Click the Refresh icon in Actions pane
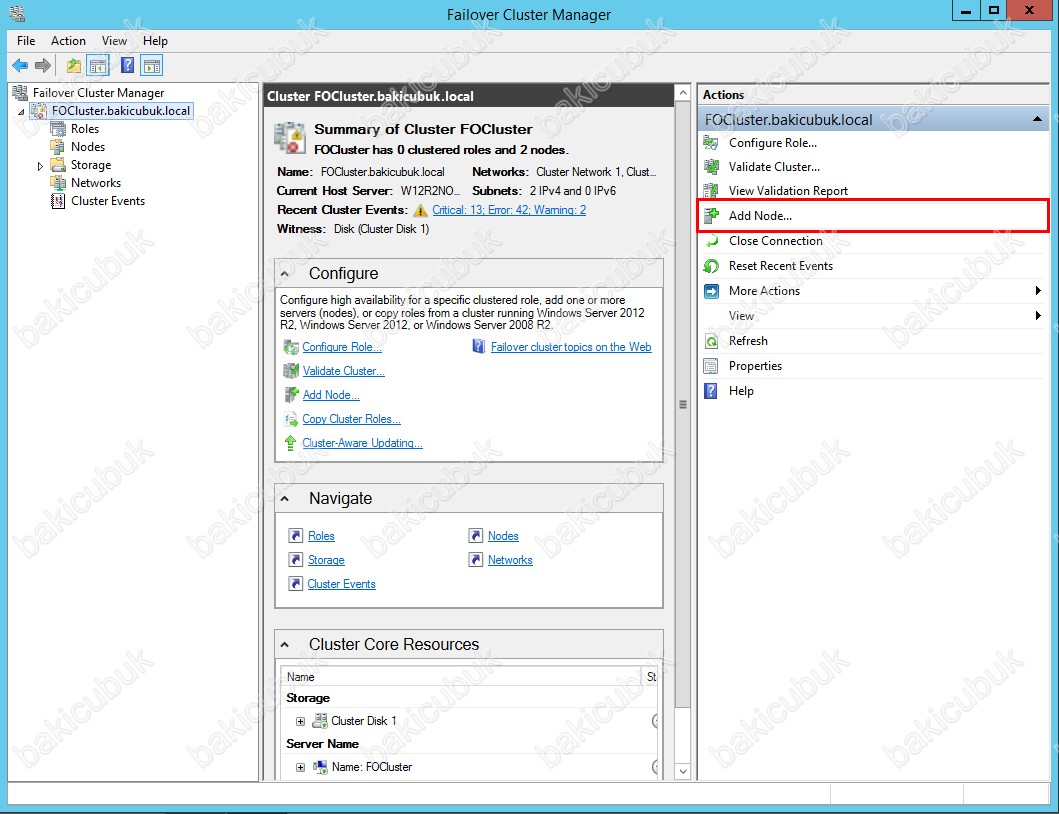This screenshot has height=814, width=1059. pos(711,340)
